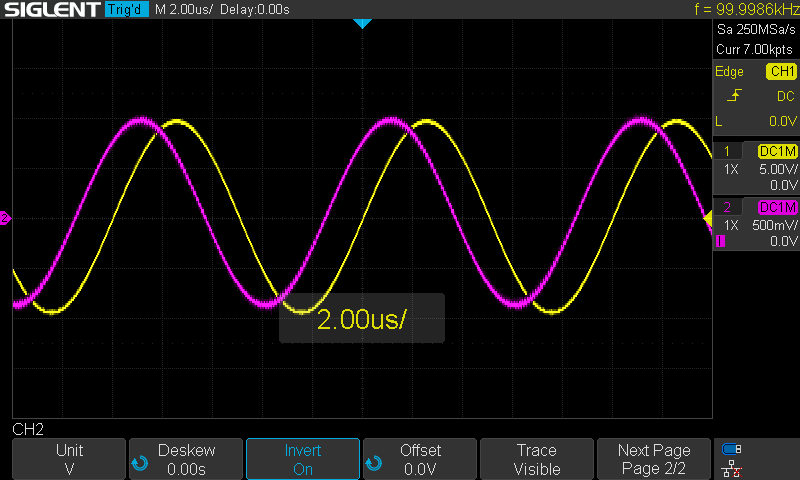Go to Next Page 2/2
800x480 pixels.
[x=654, y=459]
